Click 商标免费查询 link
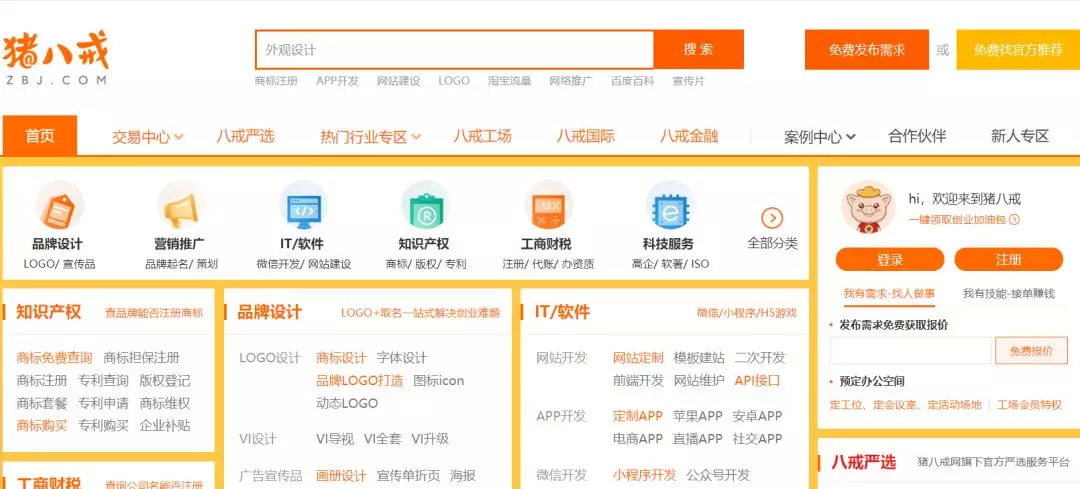This screenshot has height=489, width=1080. tap(54, 357)
